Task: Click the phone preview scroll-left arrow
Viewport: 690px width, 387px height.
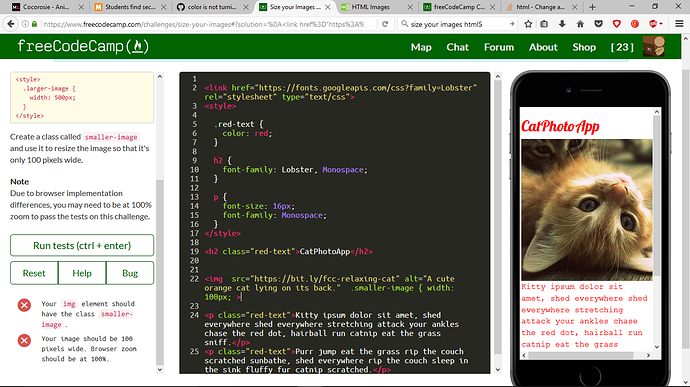Action: tap(524, 355)
